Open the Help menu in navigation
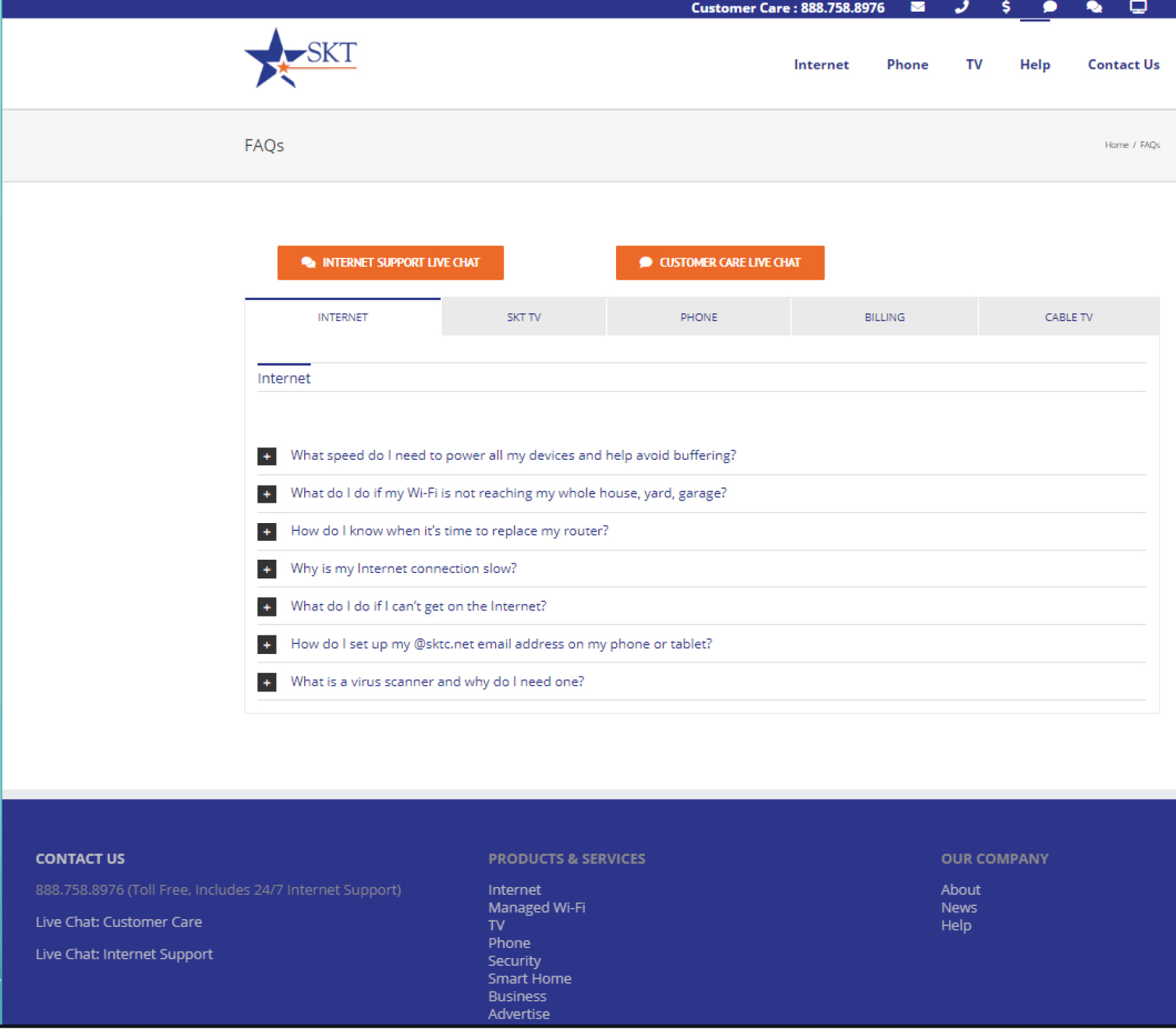The height and width of the screenshot is (1029, 1176). click(1035, 65)
